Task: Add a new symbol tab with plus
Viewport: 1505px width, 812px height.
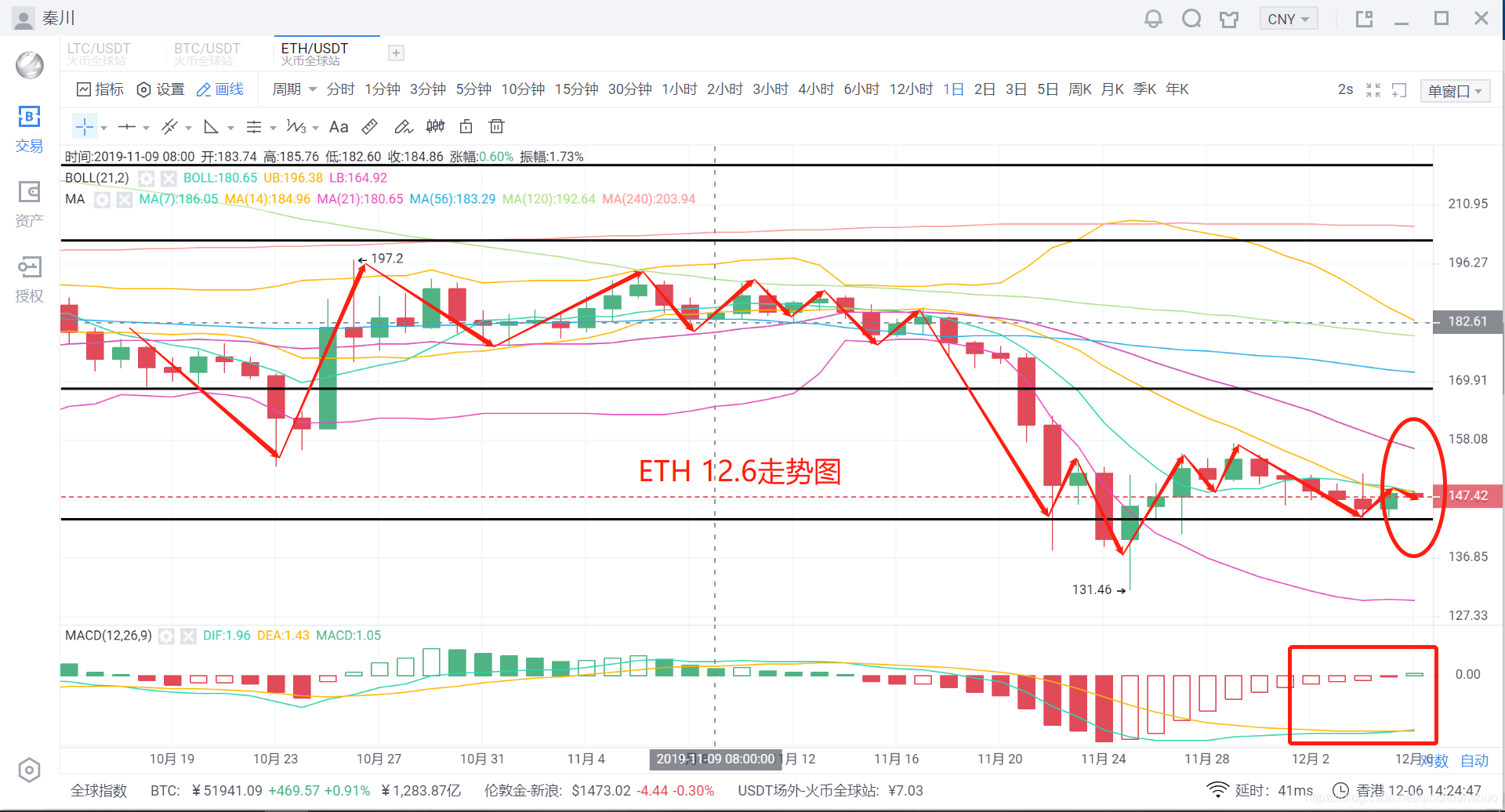Action: point(397,53)
